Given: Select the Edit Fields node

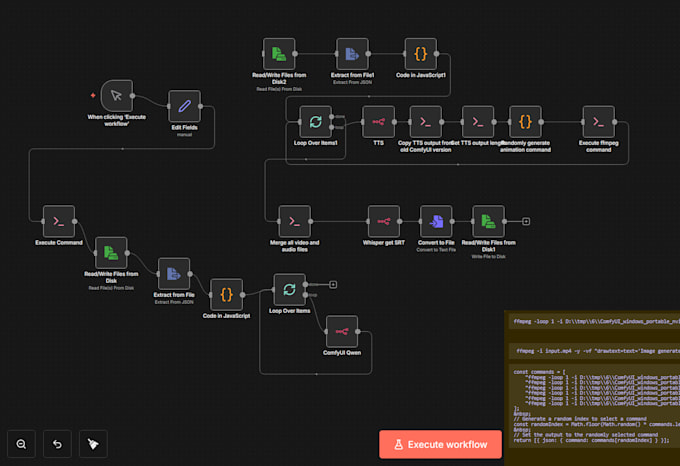Looking at the screenshot, I should coord(184,106).
